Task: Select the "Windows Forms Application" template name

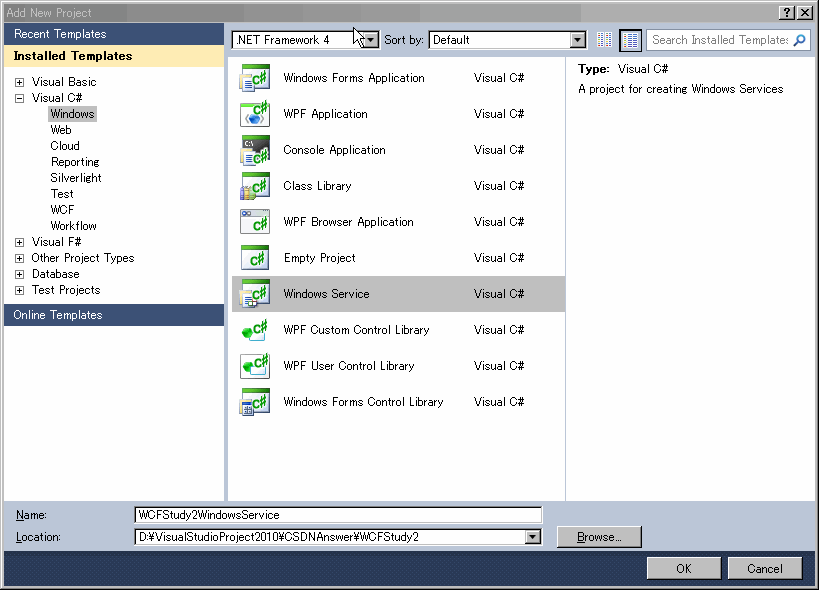Action: coord(354,78)
